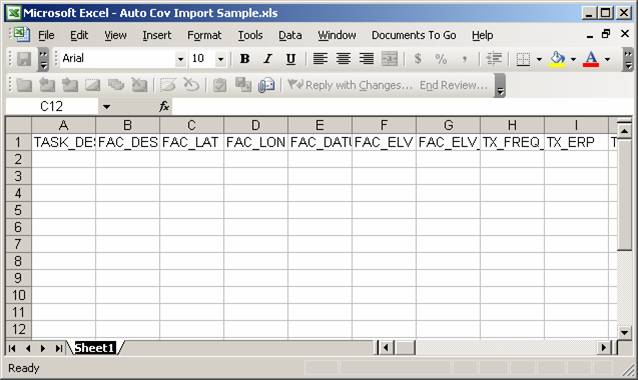This screenshot has height=380, width=638.
Task: Click the Show/Hide Comment icon
Action: pyautogui.click(x=92, y=85)
